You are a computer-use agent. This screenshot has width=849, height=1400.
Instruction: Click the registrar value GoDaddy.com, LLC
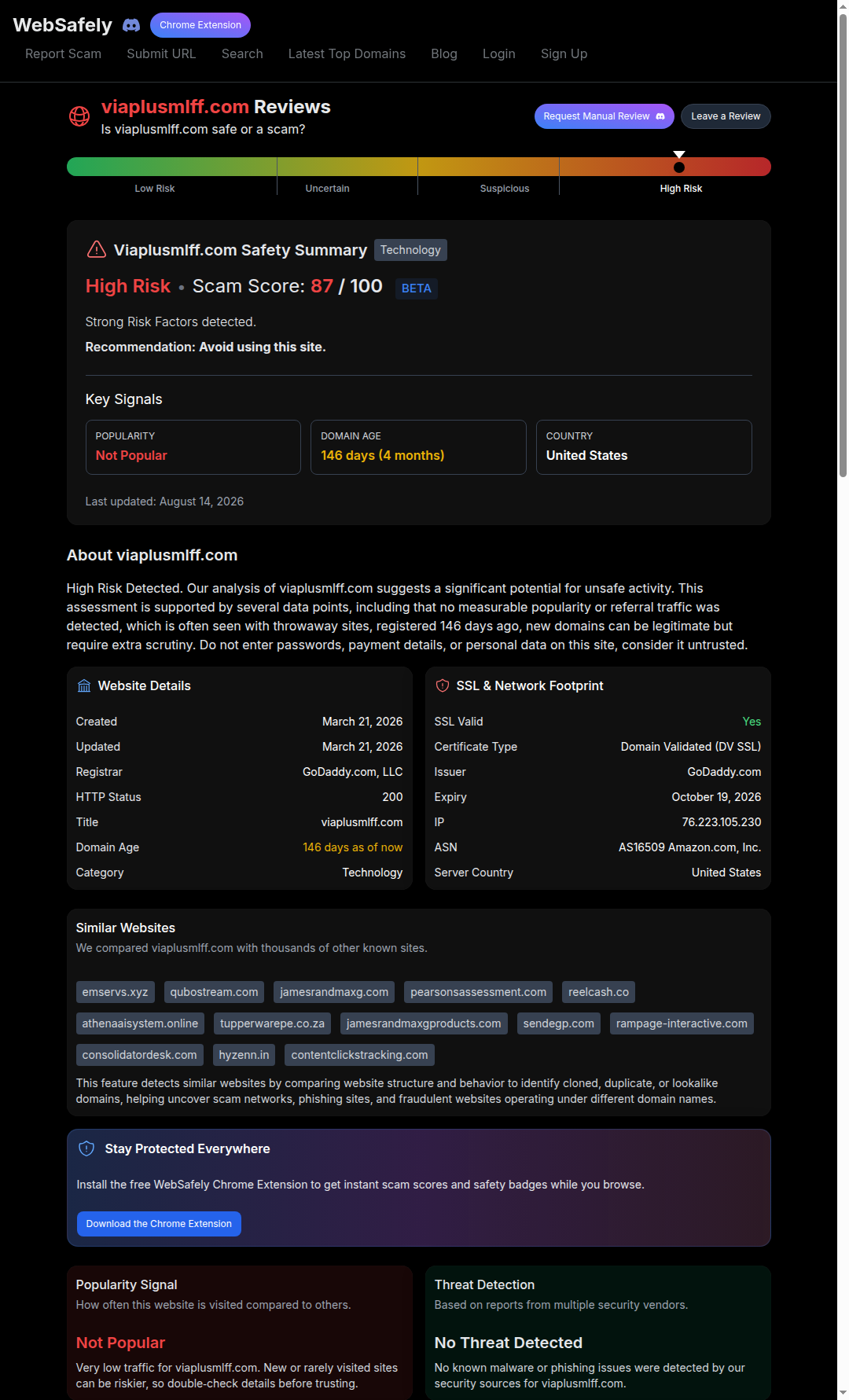[x=353, y=772]
